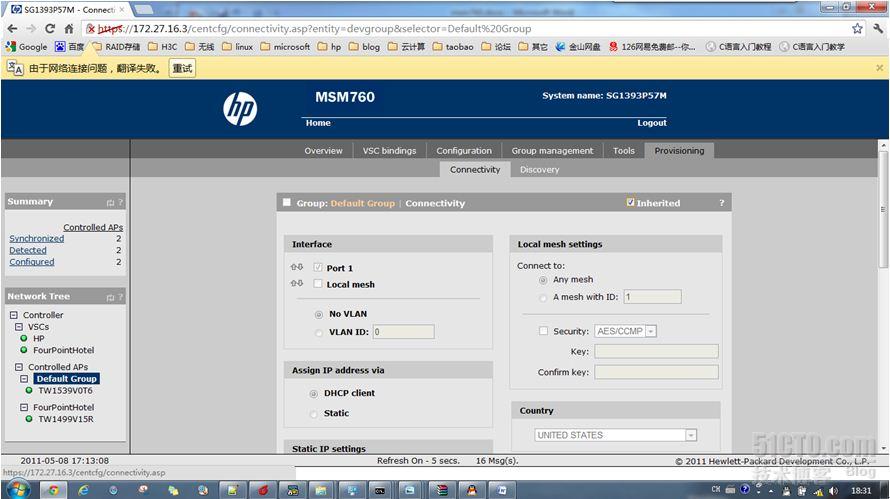Open the H3C bookmarks folder

tap(162, 47)
